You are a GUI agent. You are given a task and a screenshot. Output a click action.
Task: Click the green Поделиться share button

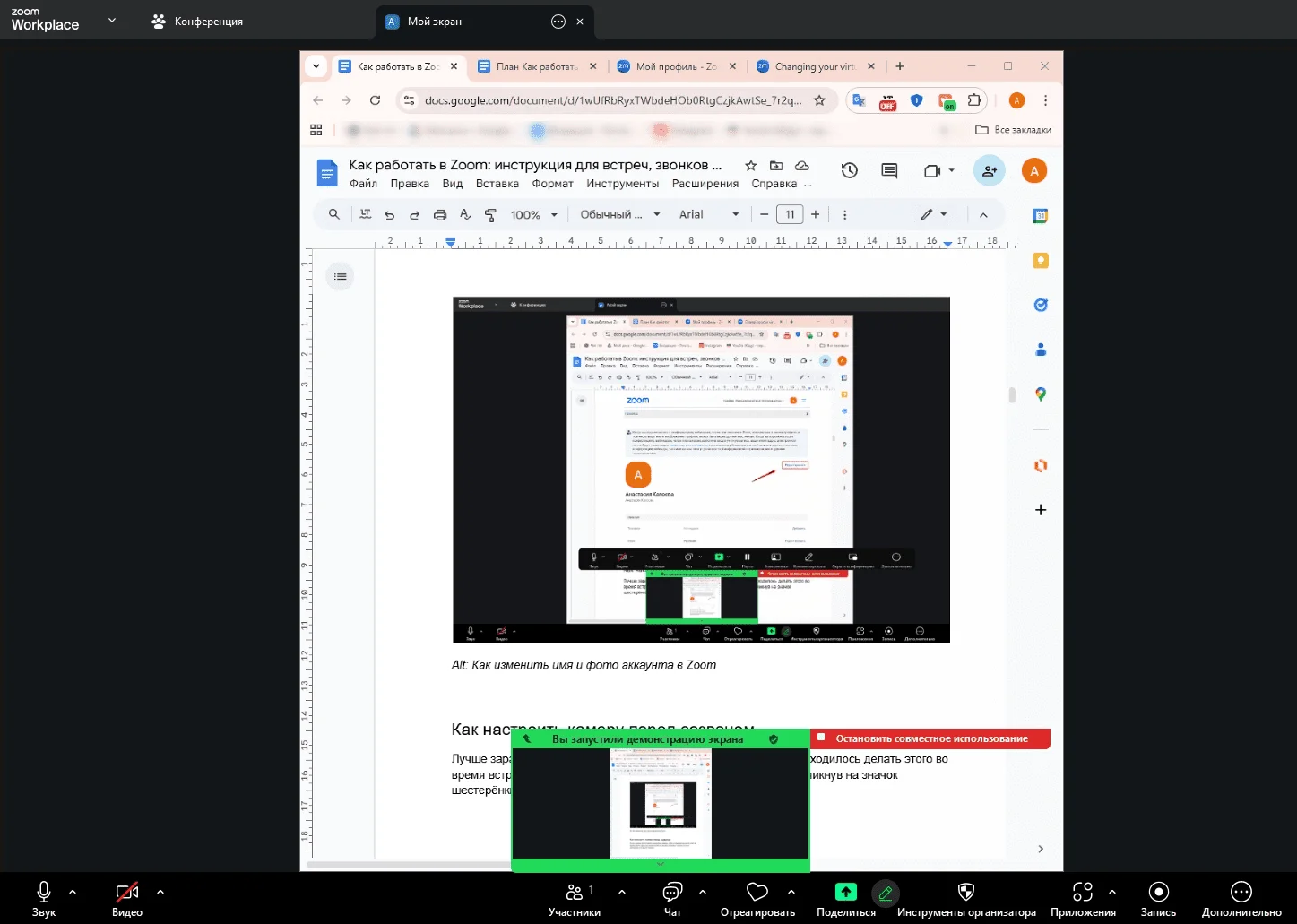846,898
